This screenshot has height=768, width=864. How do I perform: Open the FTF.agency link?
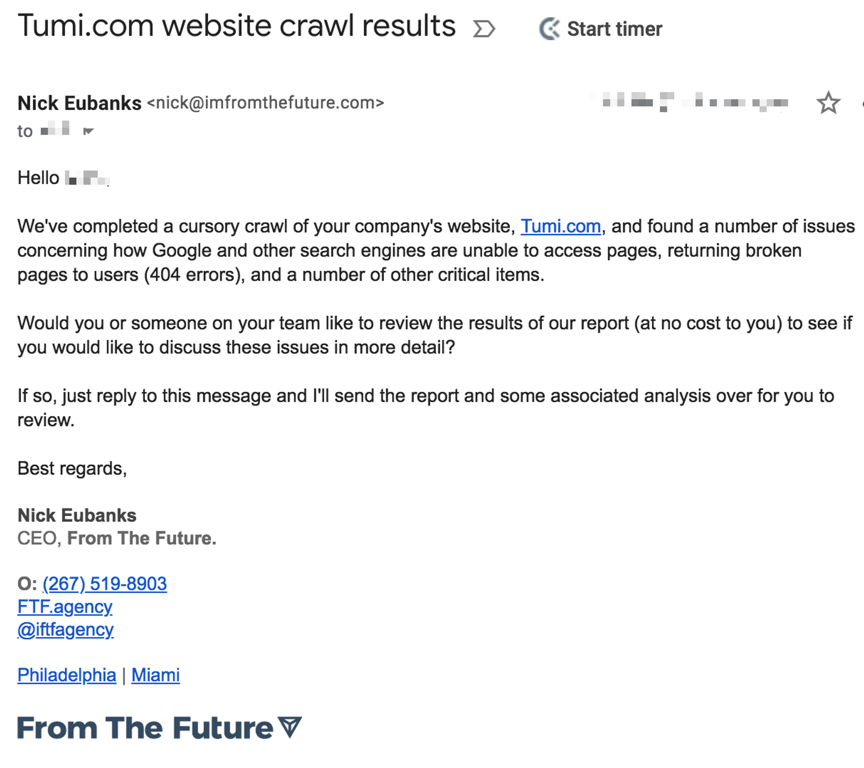[65, 607]
